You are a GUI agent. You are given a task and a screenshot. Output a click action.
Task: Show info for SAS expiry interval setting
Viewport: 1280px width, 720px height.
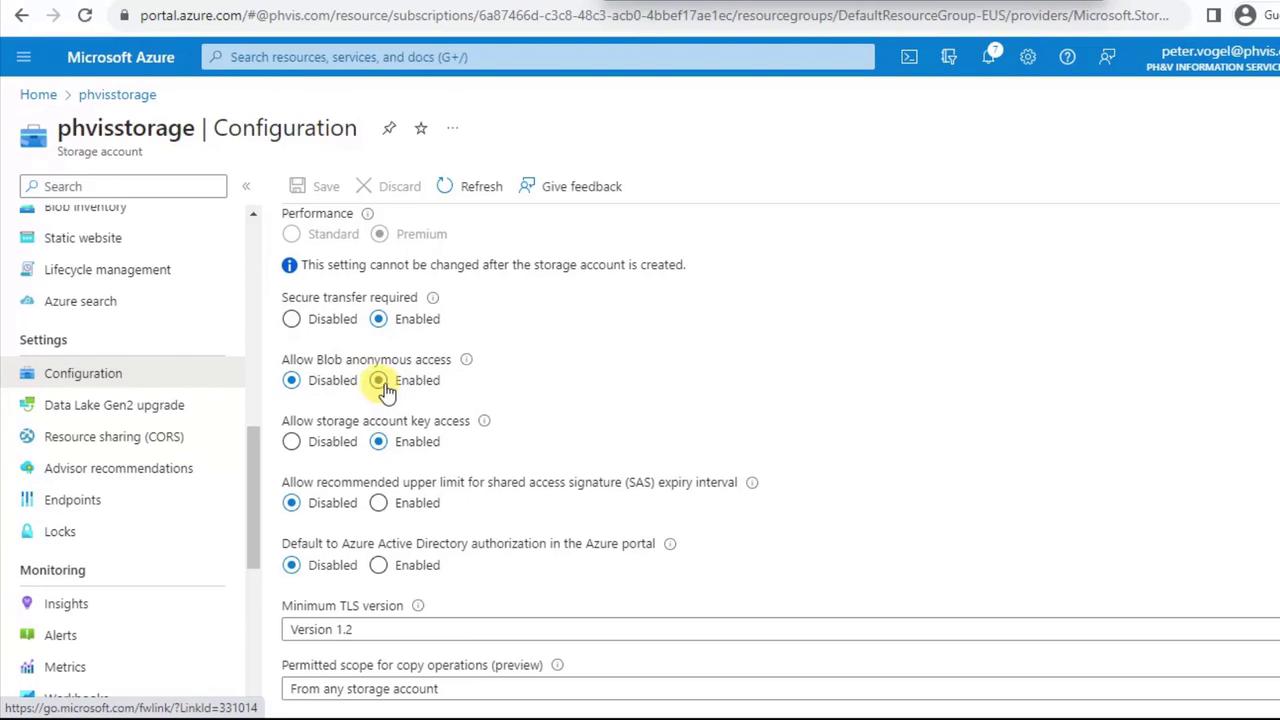tap(752, 482)
